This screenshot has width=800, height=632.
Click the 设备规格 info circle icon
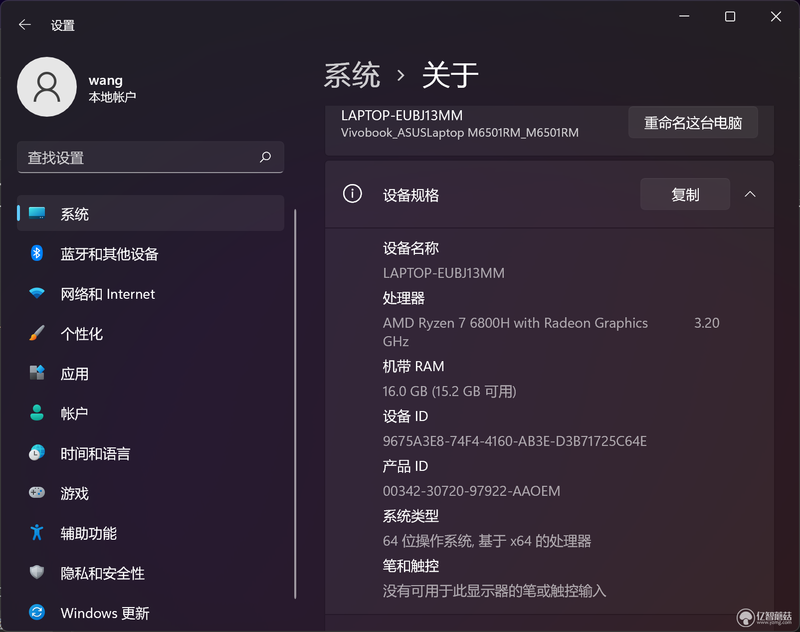click(353, 194)
